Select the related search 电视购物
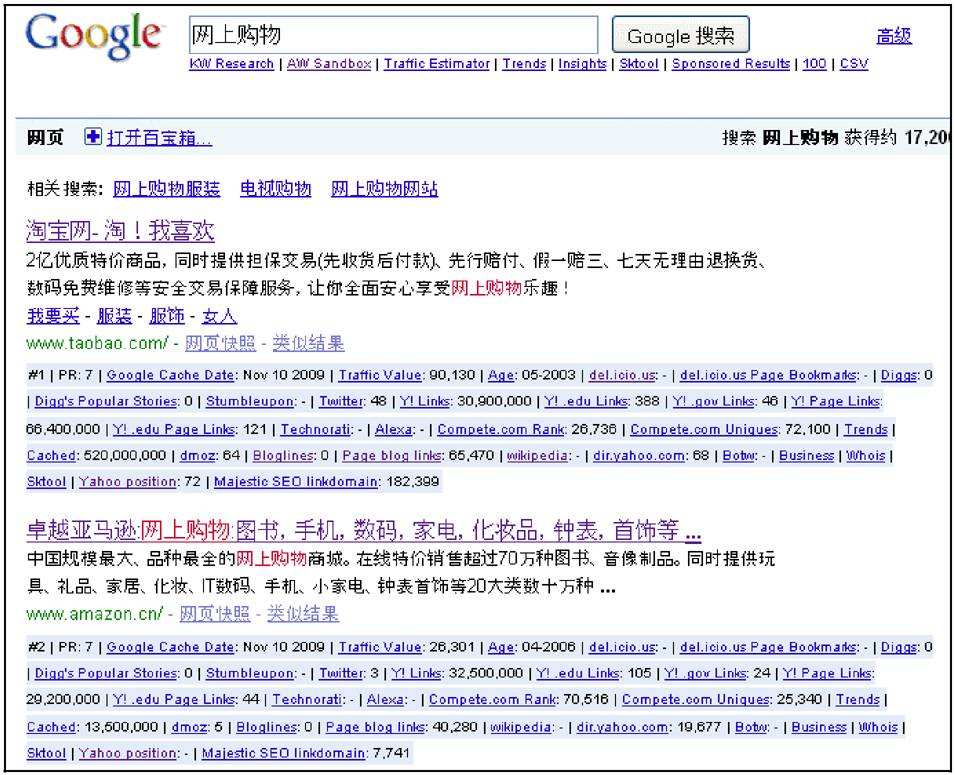955x775 pixels. coord(275,189)
